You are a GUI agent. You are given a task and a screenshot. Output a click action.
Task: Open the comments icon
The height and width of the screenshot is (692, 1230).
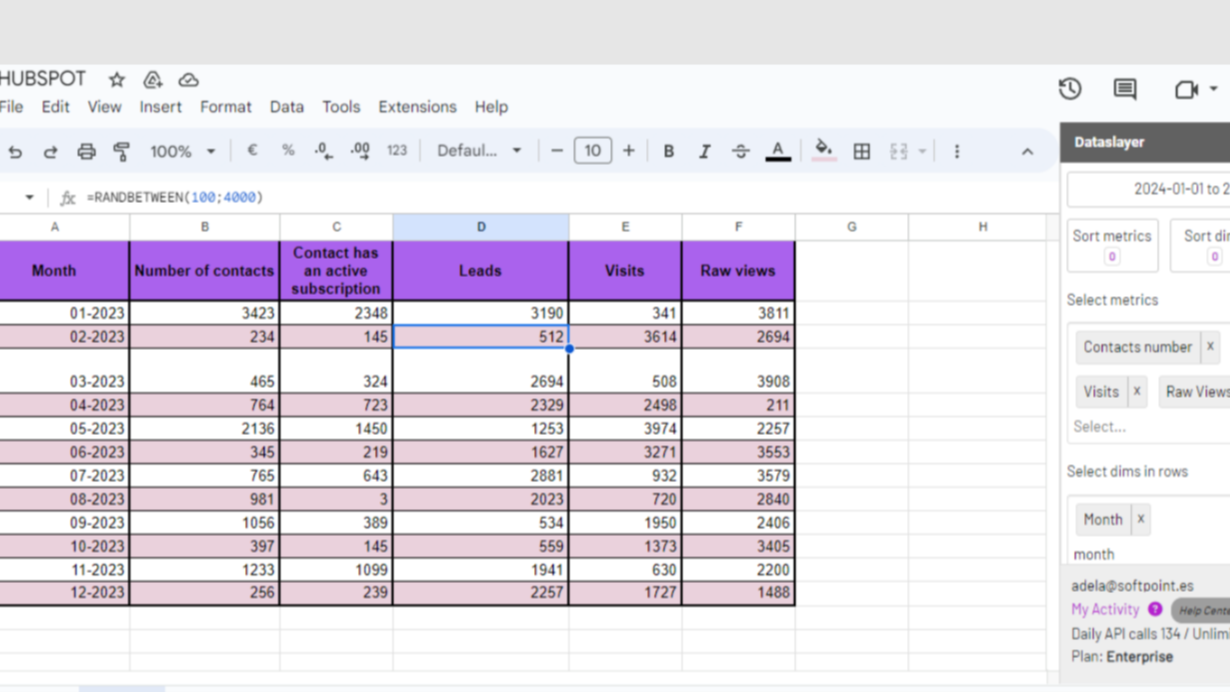(x=1125, y=89)
